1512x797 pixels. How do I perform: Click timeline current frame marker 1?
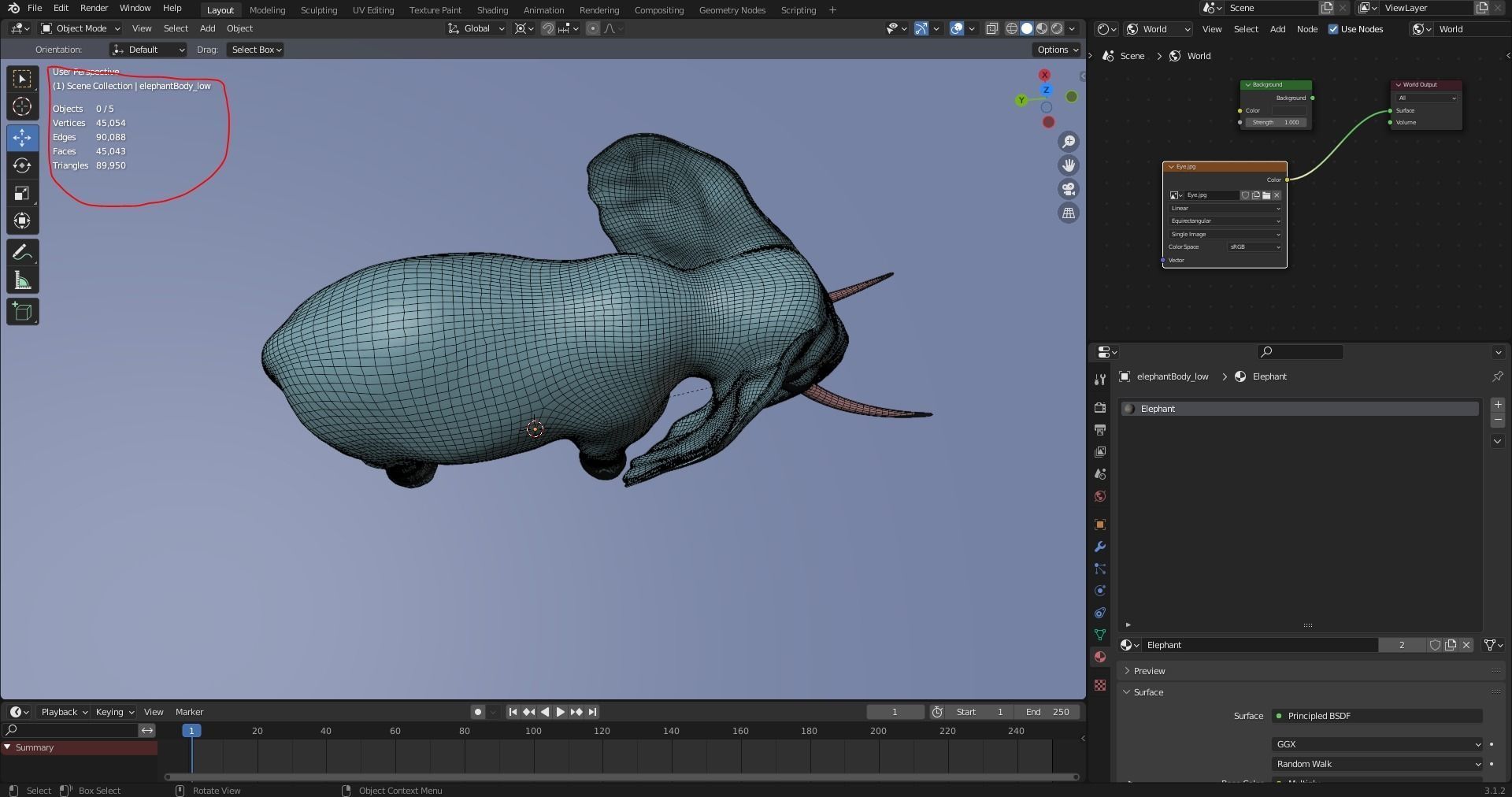191,731
